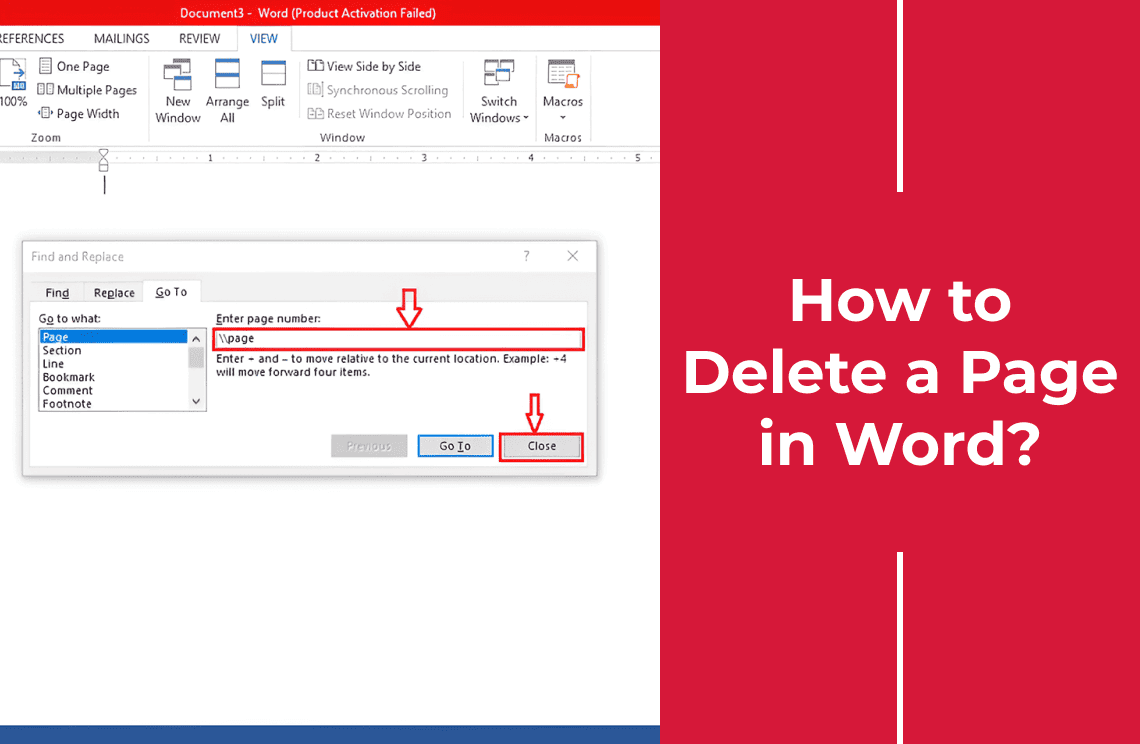
Task: Switch to the Find tab
Action: click(58, 293)
